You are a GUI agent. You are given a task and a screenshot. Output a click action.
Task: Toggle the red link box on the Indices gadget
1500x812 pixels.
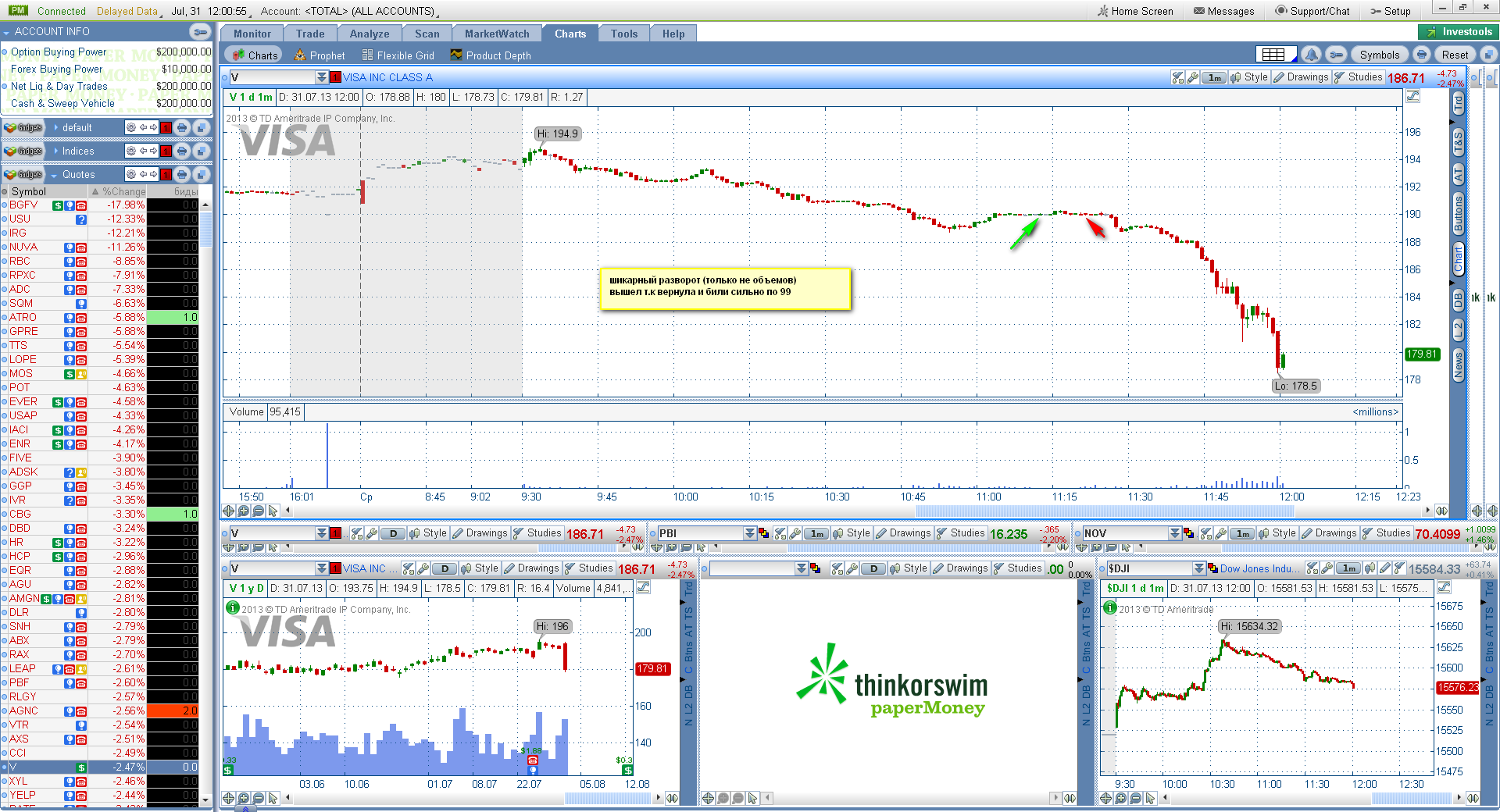point(166,151)
